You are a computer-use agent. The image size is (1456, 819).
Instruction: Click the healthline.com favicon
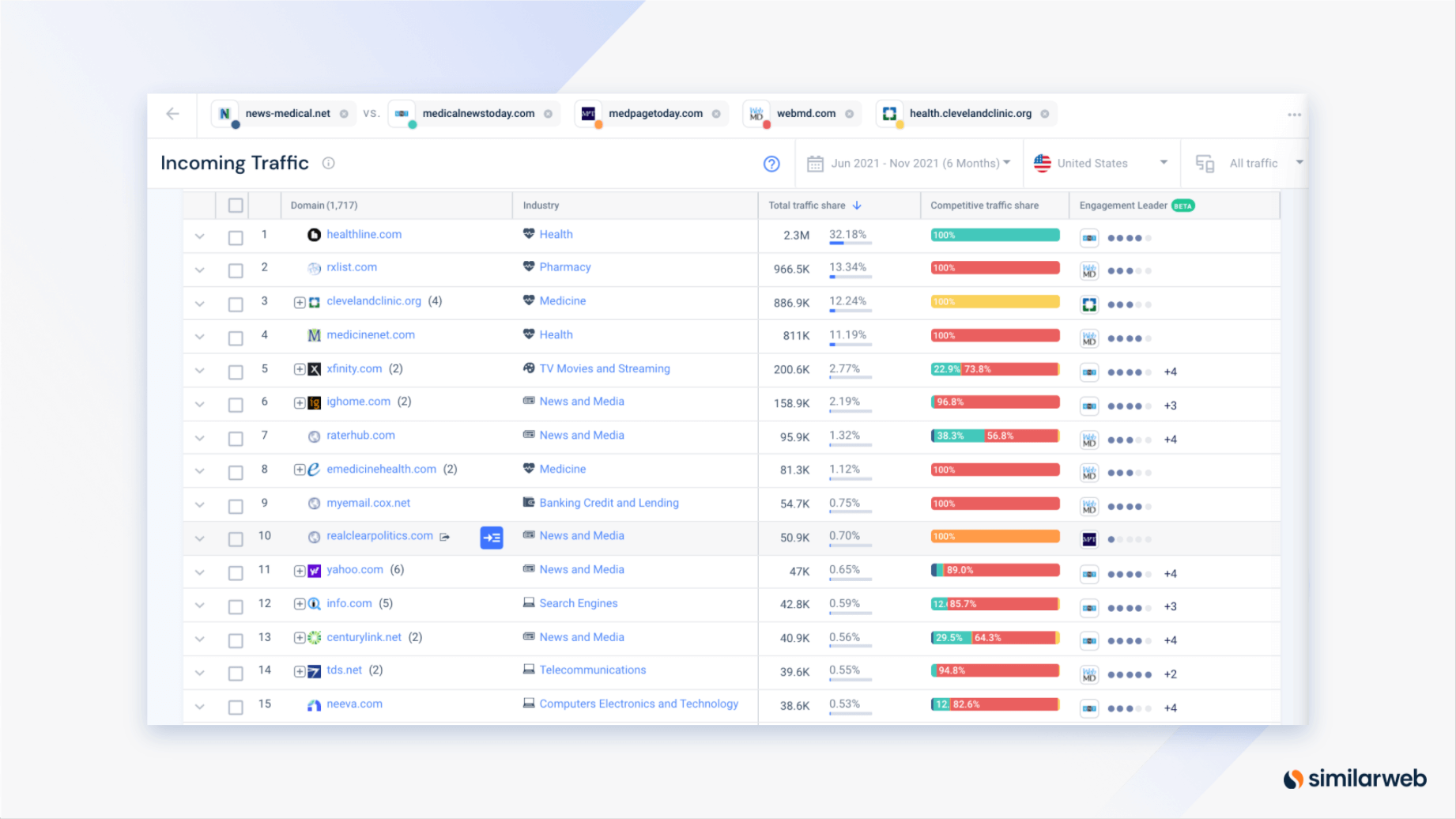point(314,235)
